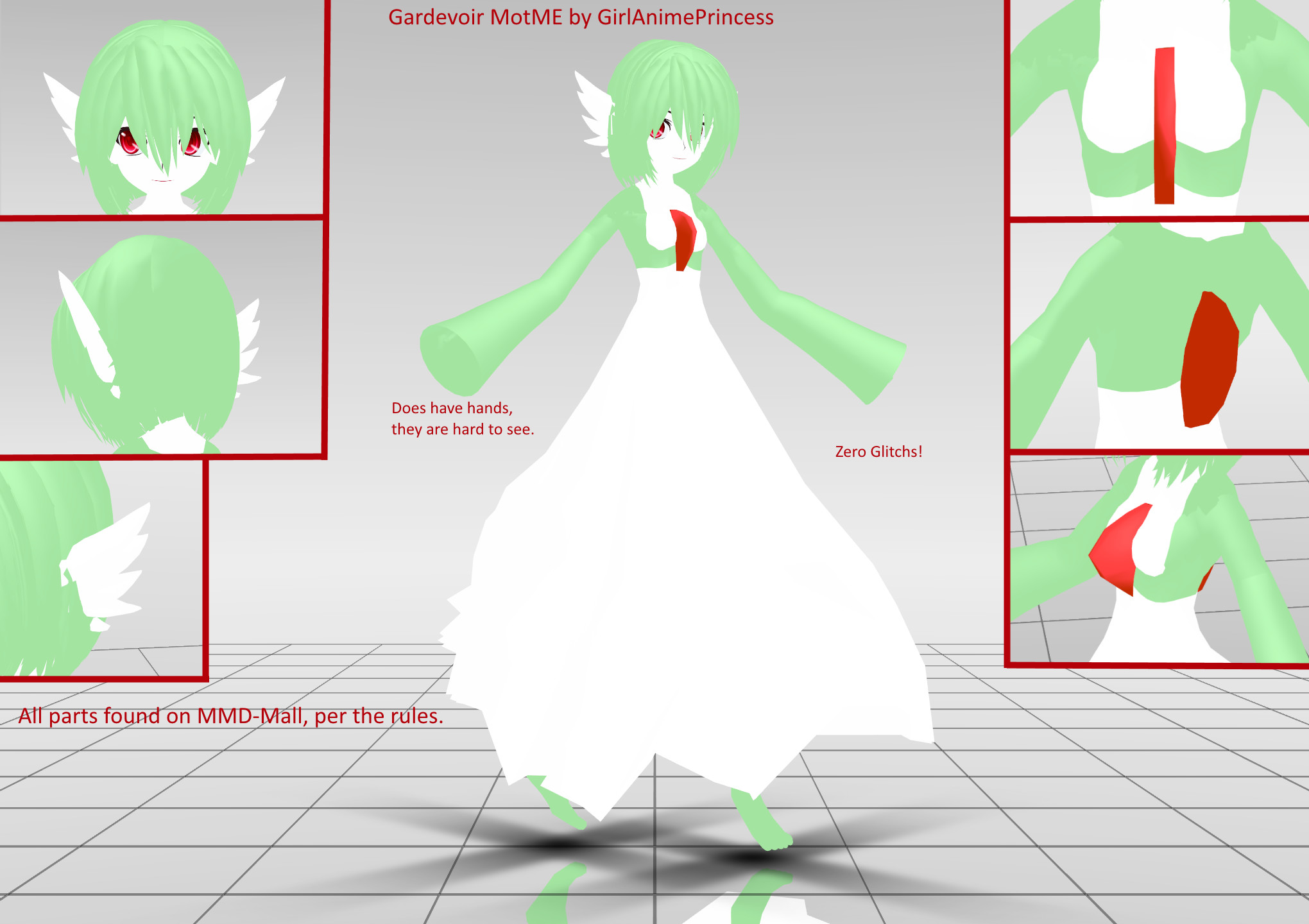
Task: Select the front chest red spike thumbnail
Action: [1159, 108]
